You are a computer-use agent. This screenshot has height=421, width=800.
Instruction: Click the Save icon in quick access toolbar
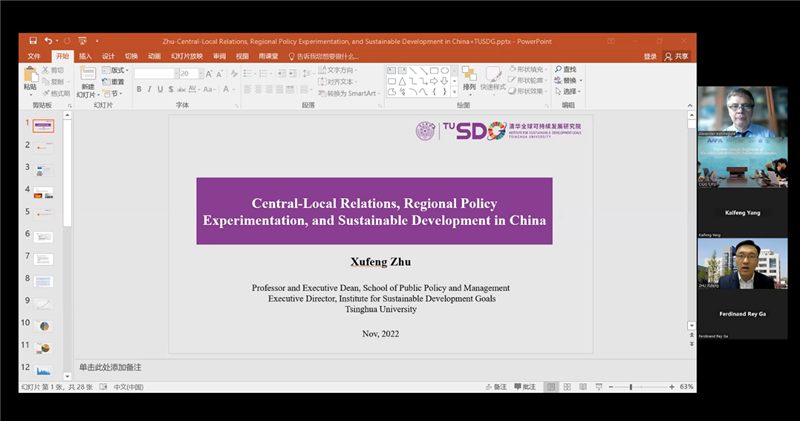click(32, 42)
